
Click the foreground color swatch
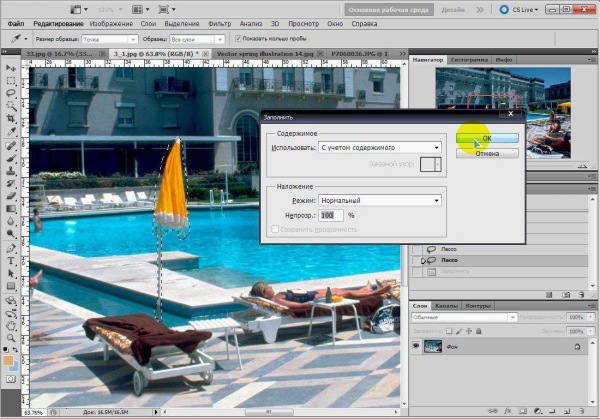point(7,360)
